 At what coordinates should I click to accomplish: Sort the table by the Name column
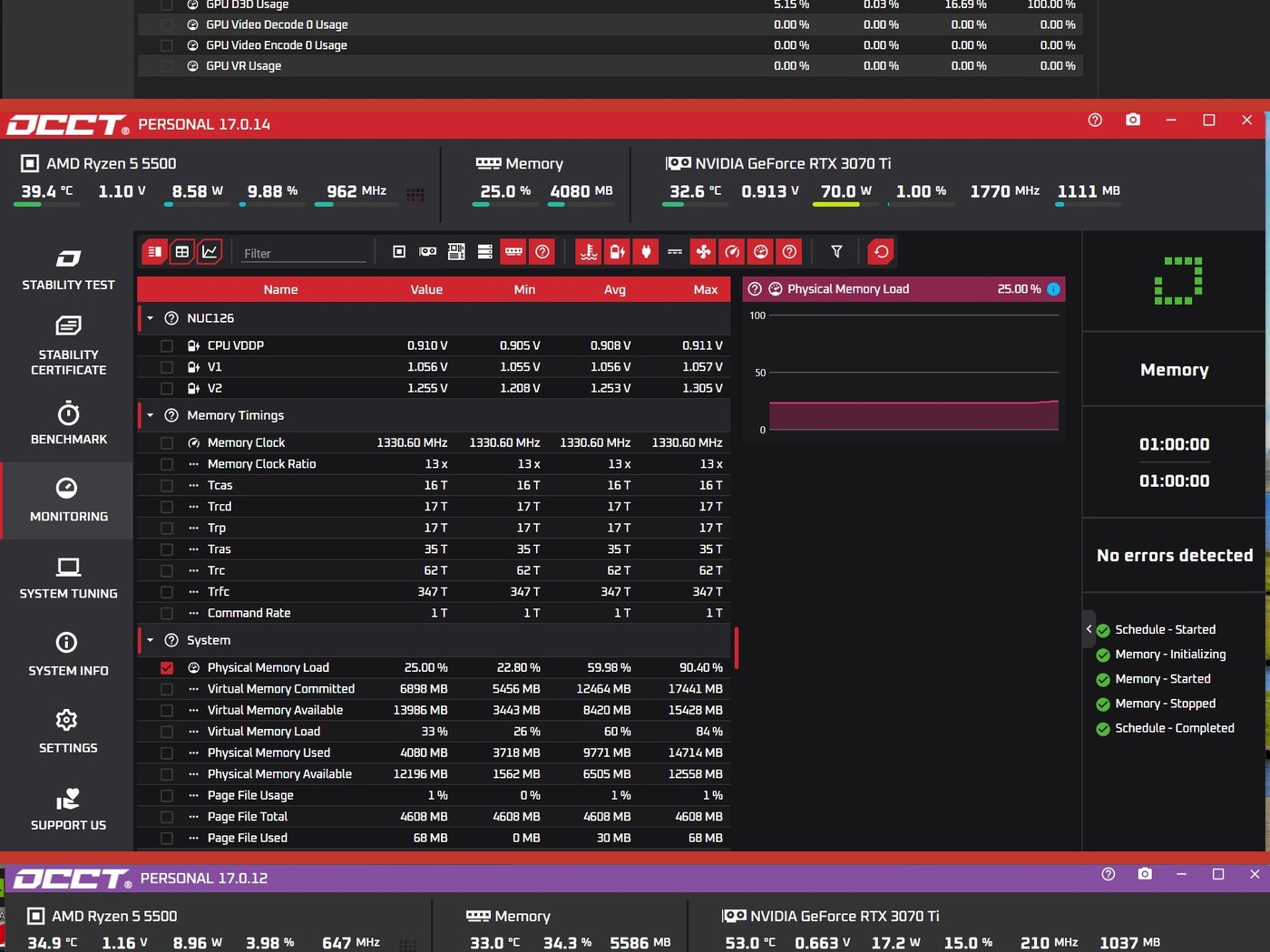pos(280,289)
